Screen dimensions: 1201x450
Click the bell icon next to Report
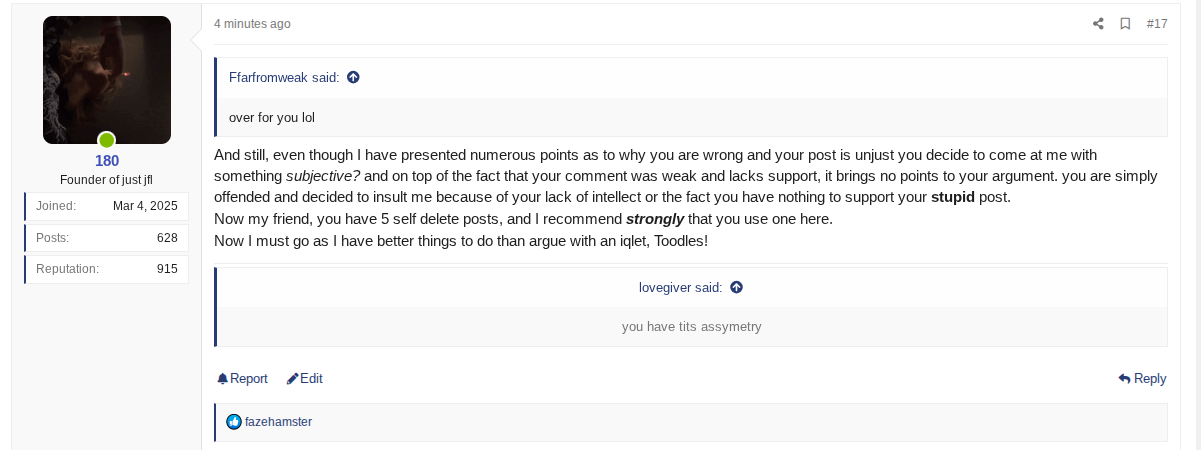coord(223,379)
